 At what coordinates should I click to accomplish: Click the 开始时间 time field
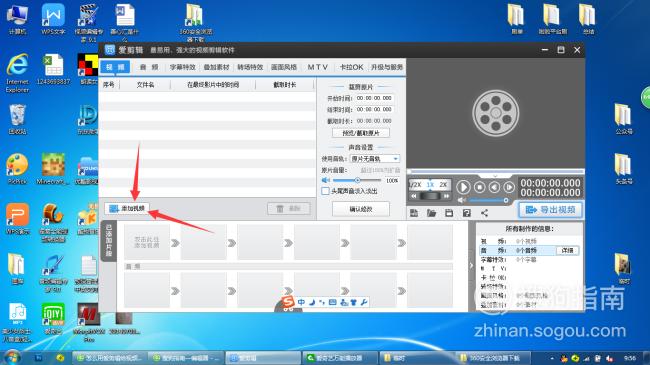374,98
